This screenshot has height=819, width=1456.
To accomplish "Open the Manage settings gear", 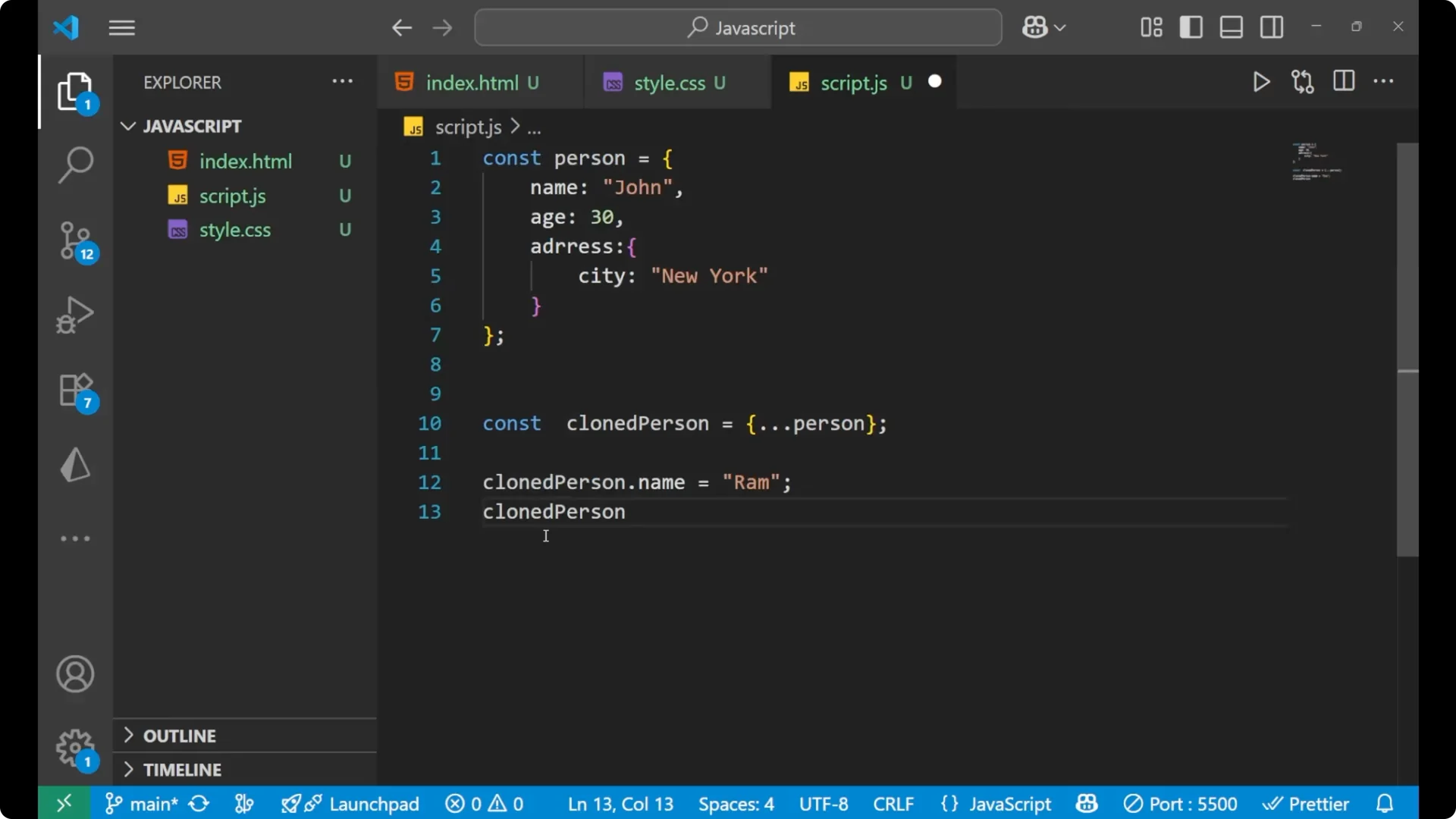I will 75,748.
